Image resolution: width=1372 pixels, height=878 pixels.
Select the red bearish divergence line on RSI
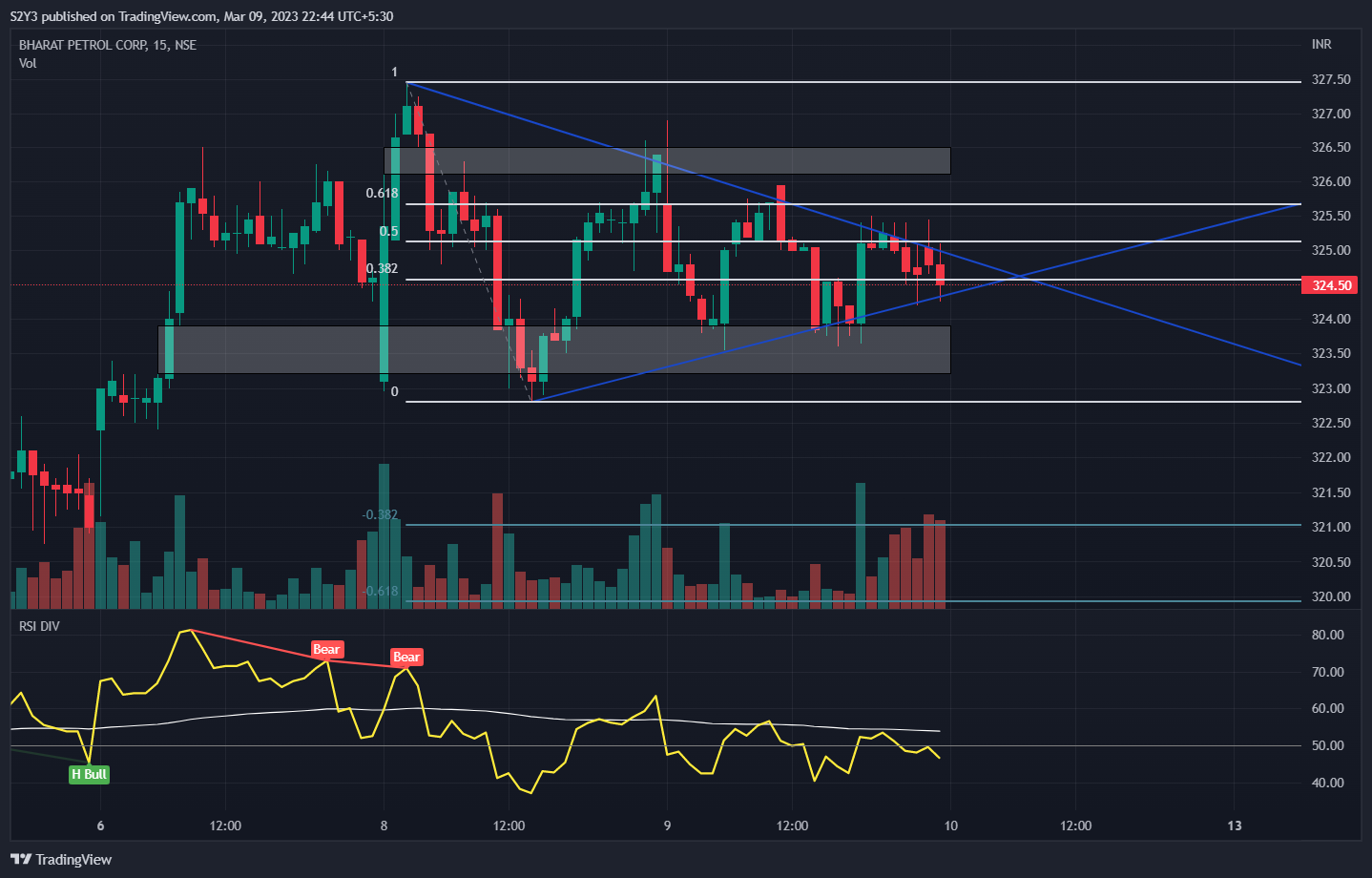point(299,649)
